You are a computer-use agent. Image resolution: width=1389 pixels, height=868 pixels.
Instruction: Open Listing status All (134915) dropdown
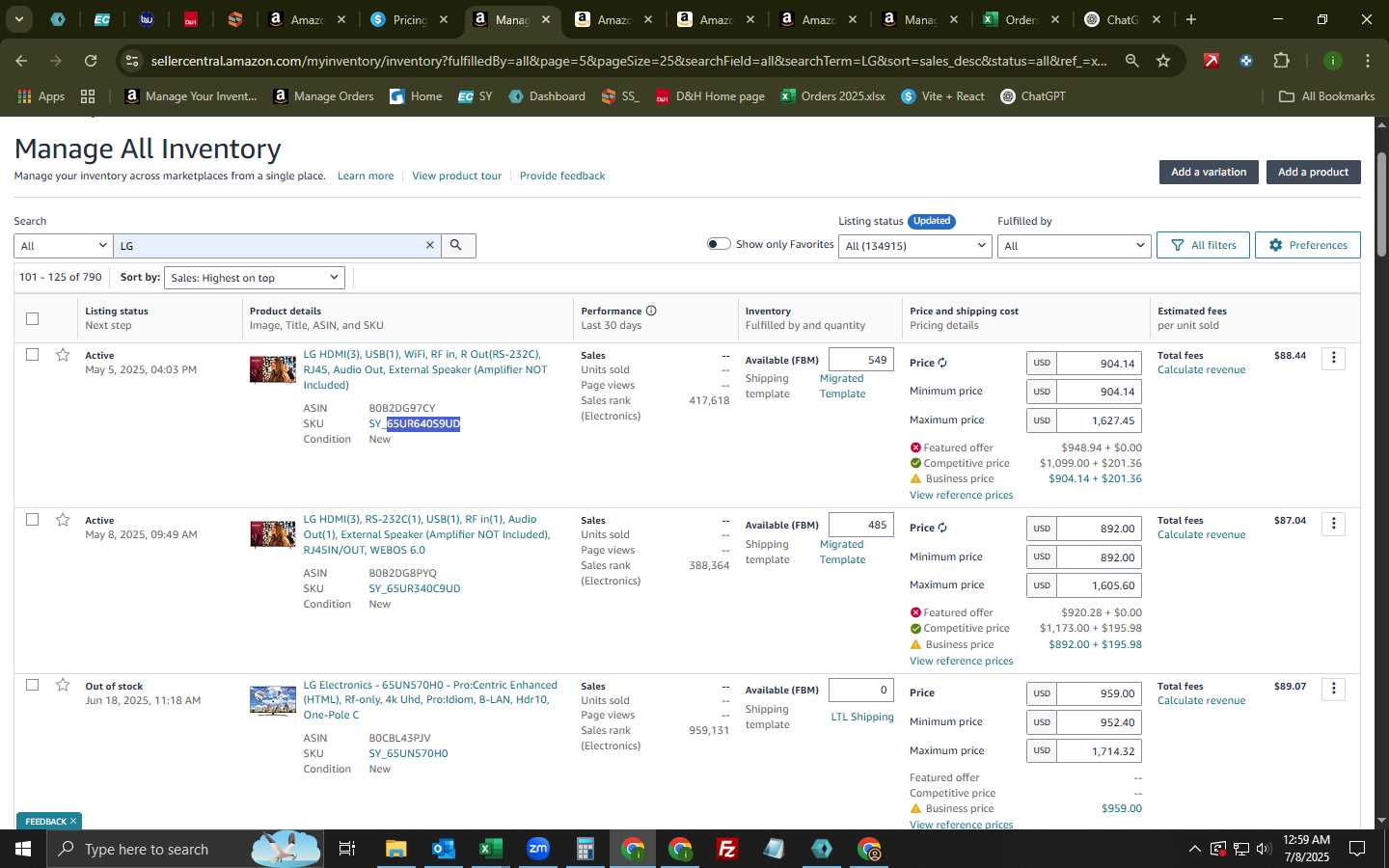pyautogui.click(x=915, y=246)
